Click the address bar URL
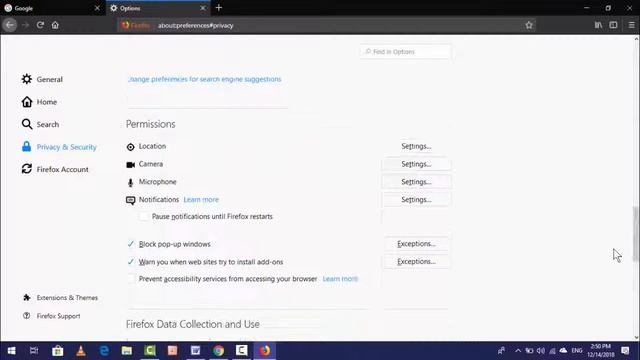This screenshot has width=640, height=360. 196,25
